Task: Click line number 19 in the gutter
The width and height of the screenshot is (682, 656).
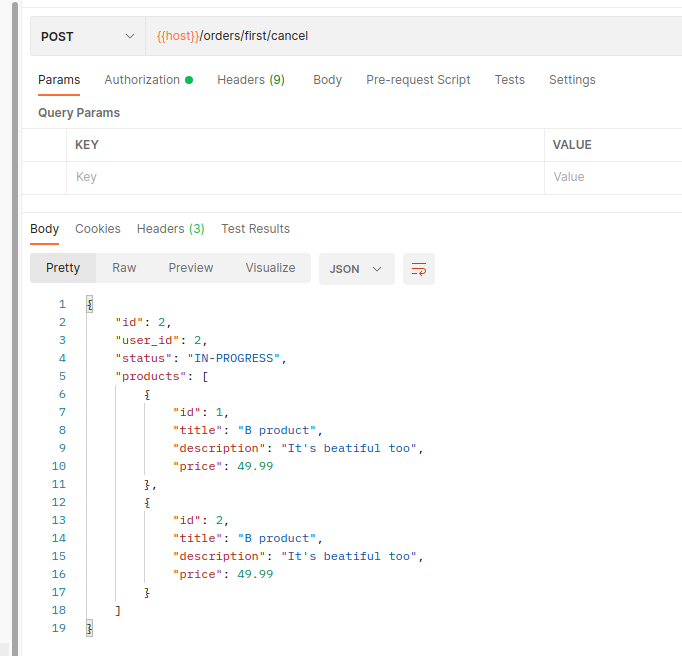Action: 59,628
